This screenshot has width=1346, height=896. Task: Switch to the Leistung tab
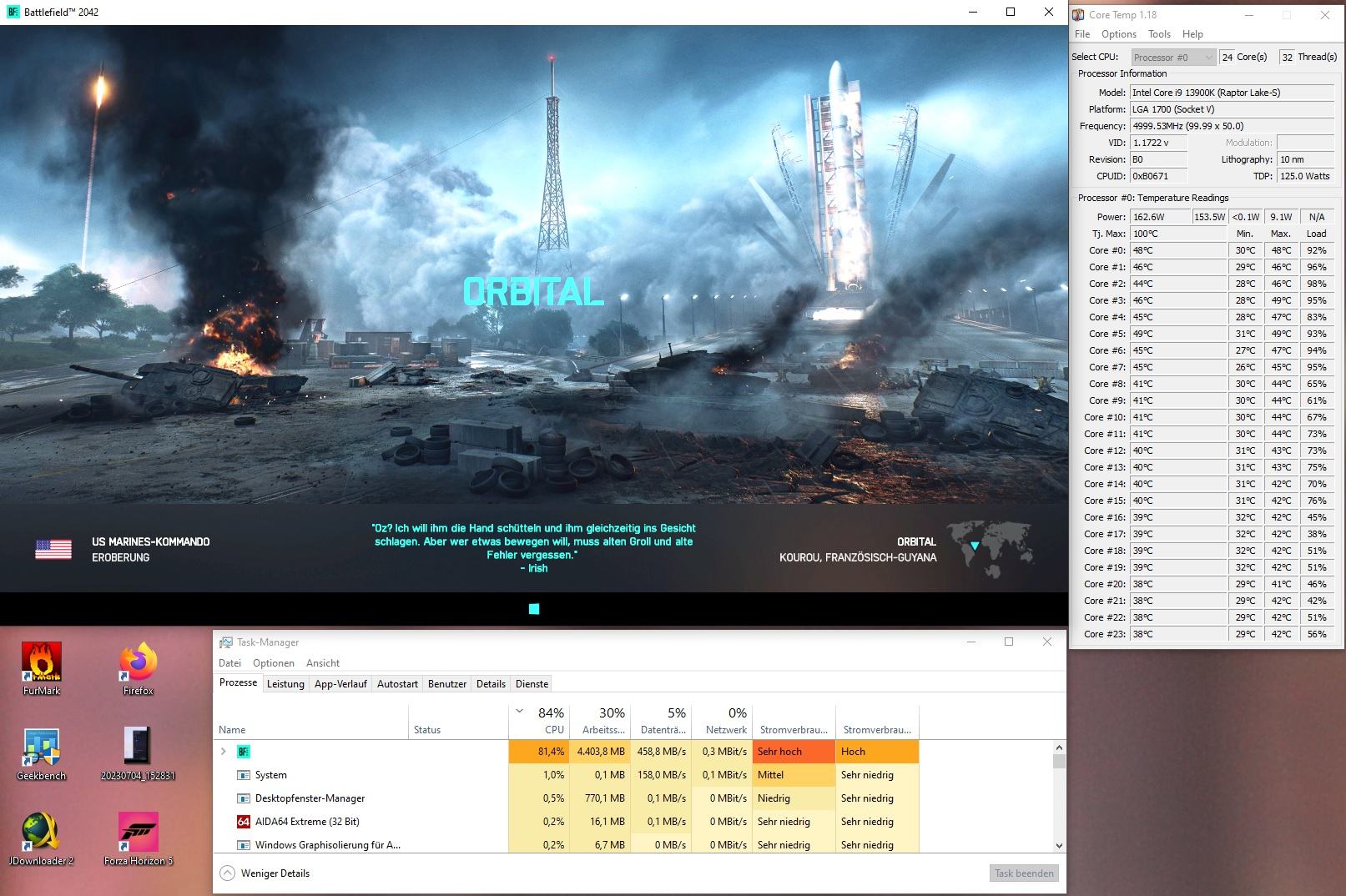pos(285,684)
